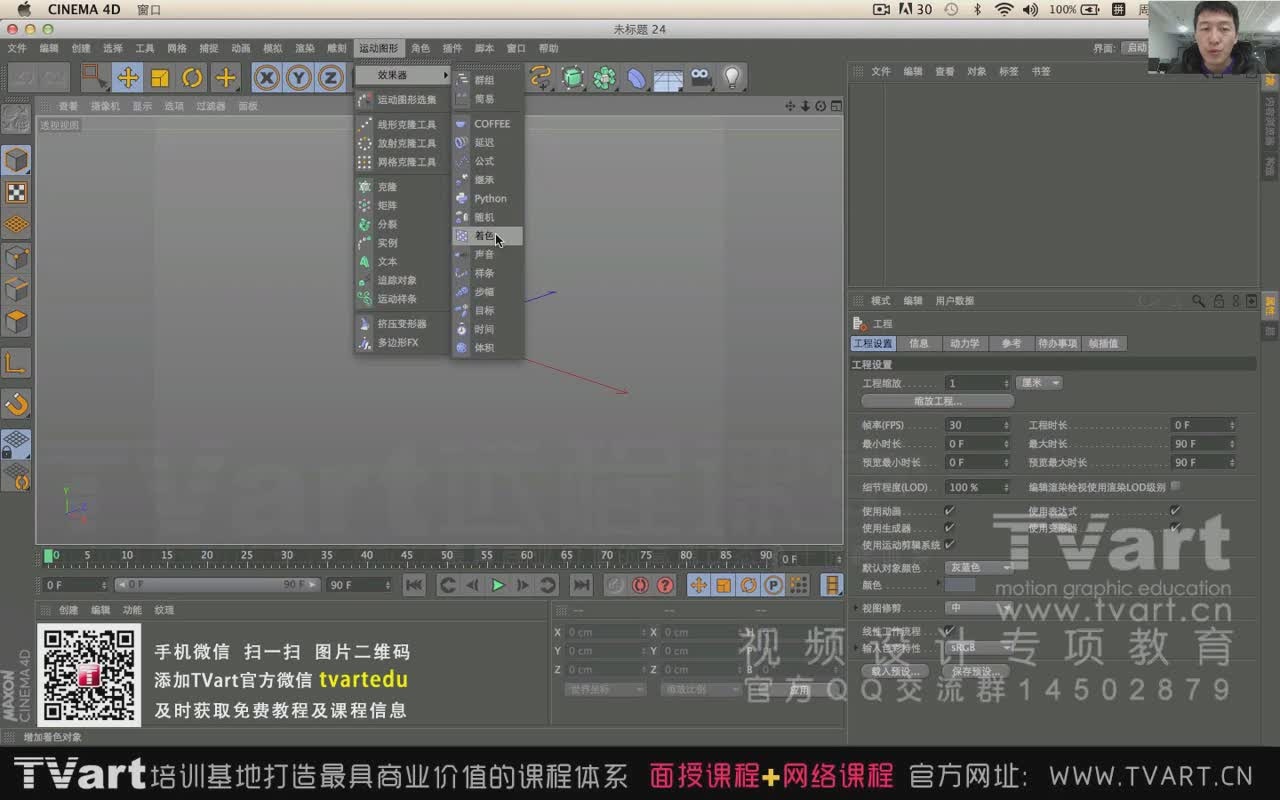The width and height of the screenshot is (1280, 800).
Task: Select polygons mode cube icon in sidebar
Action: tap(16, 322)
